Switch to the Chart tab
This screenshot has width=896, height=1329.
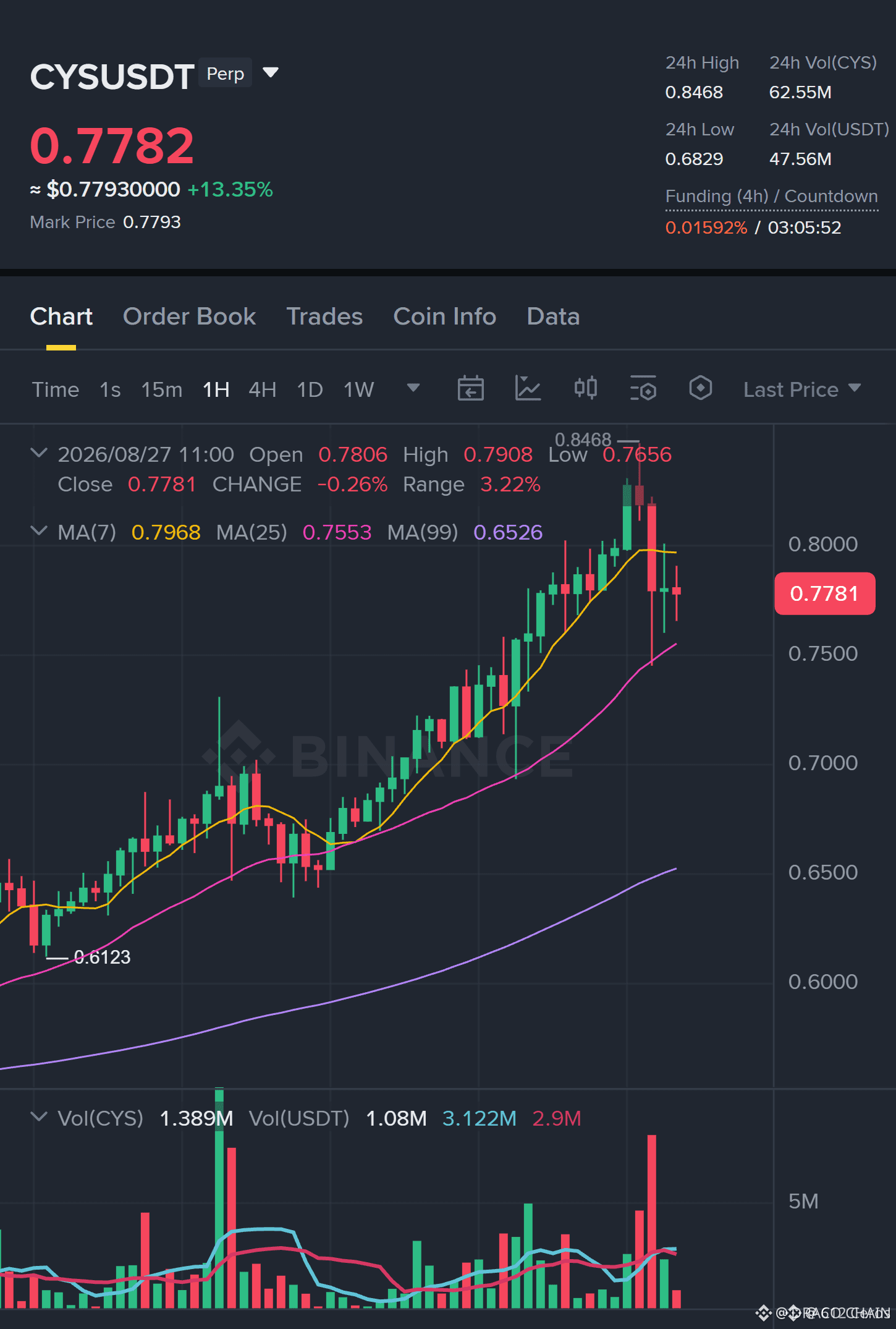coord(61,316)
